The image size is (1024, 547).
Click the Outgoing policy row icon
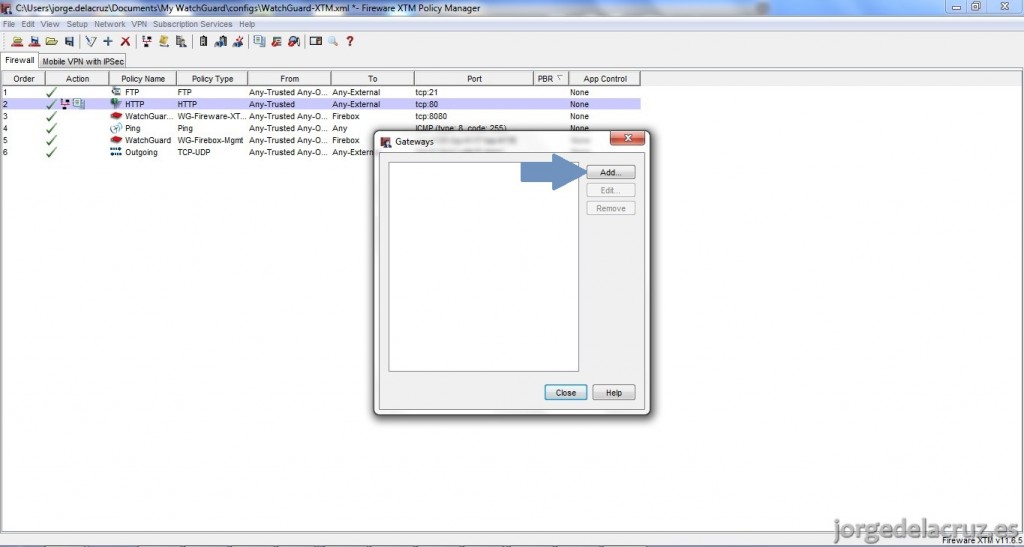coord(116,152)
